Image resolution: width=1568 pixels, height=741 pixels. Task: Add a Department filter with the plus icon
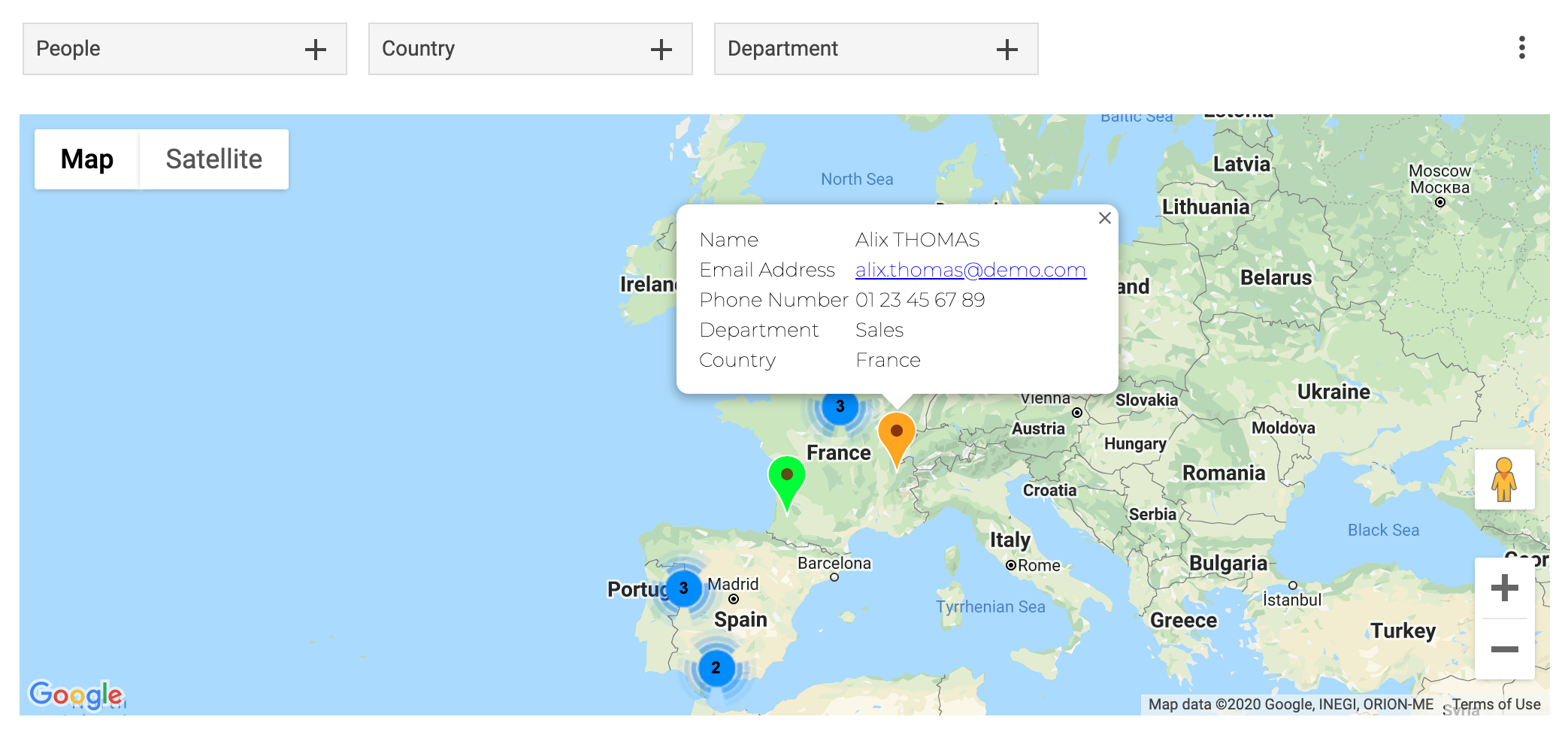click(1007, 49)
